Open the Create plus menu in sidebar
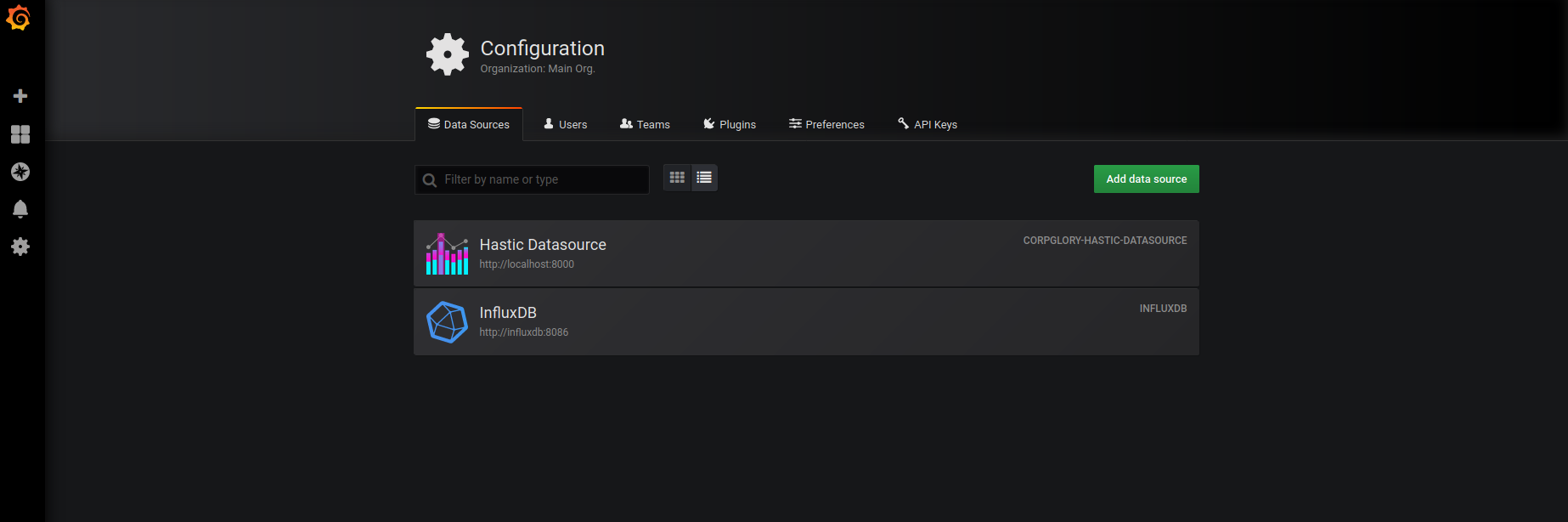This screenshot has height=522, width=1568. pos(20,96)
